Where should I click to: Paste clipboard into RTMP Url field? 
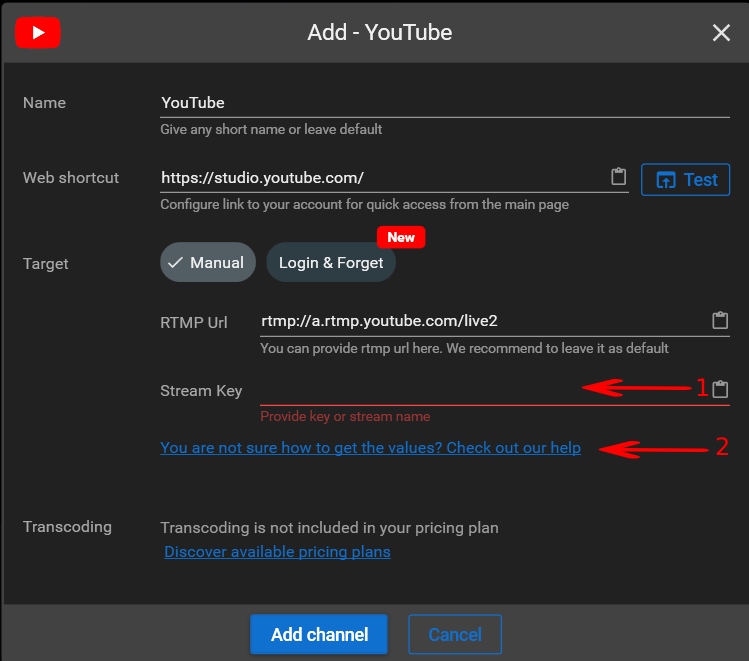tap(719, 321)
